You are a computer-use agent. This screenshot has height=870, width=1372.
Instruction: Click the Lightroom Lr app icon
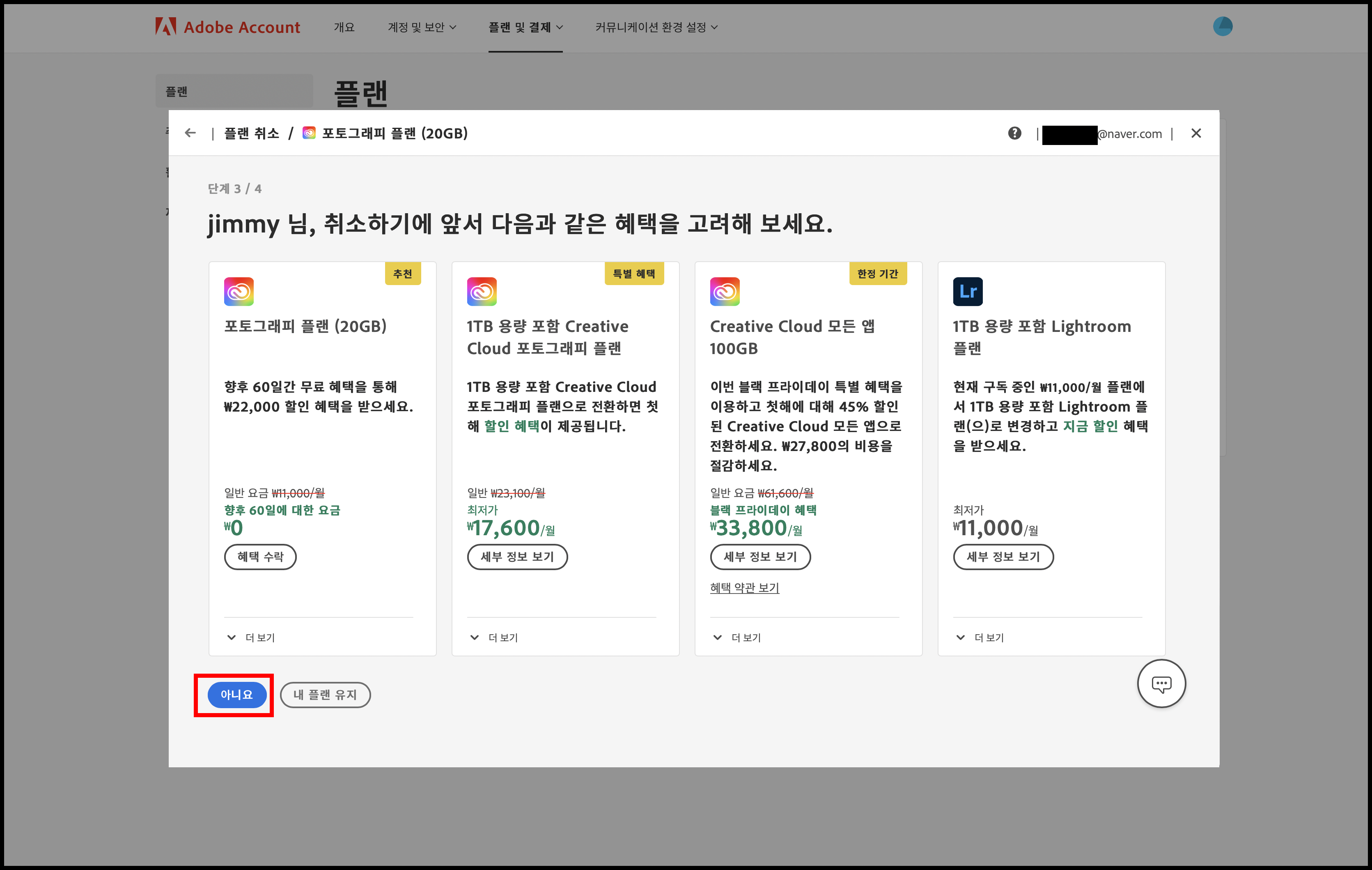click(x=968, y=291)
